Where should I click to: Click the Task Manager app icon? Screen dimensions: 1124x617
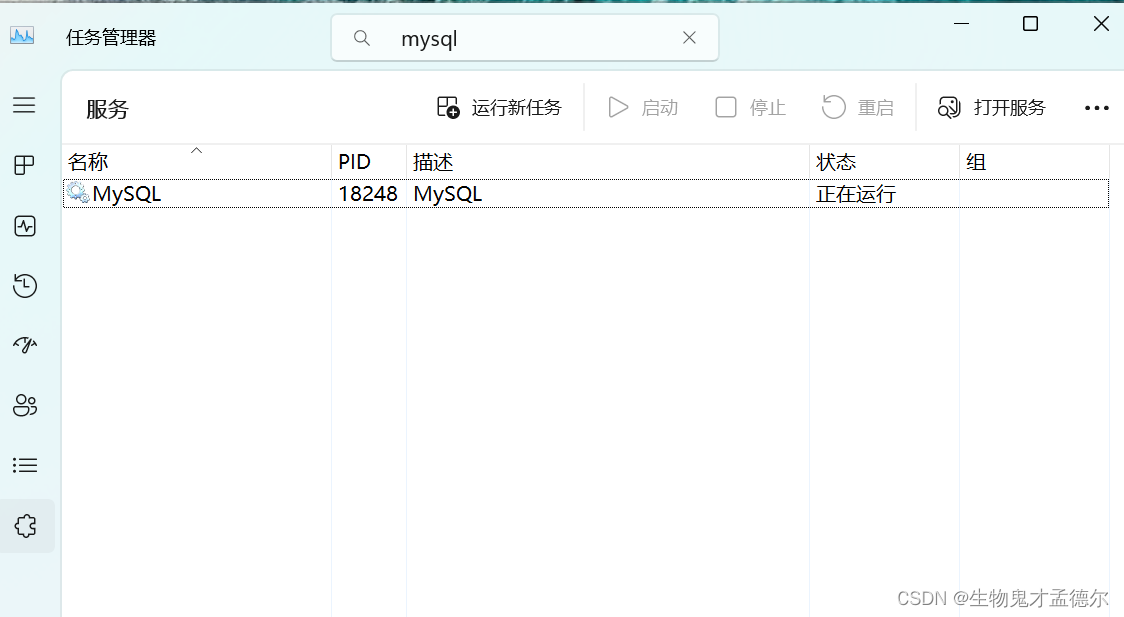(22, 35)
